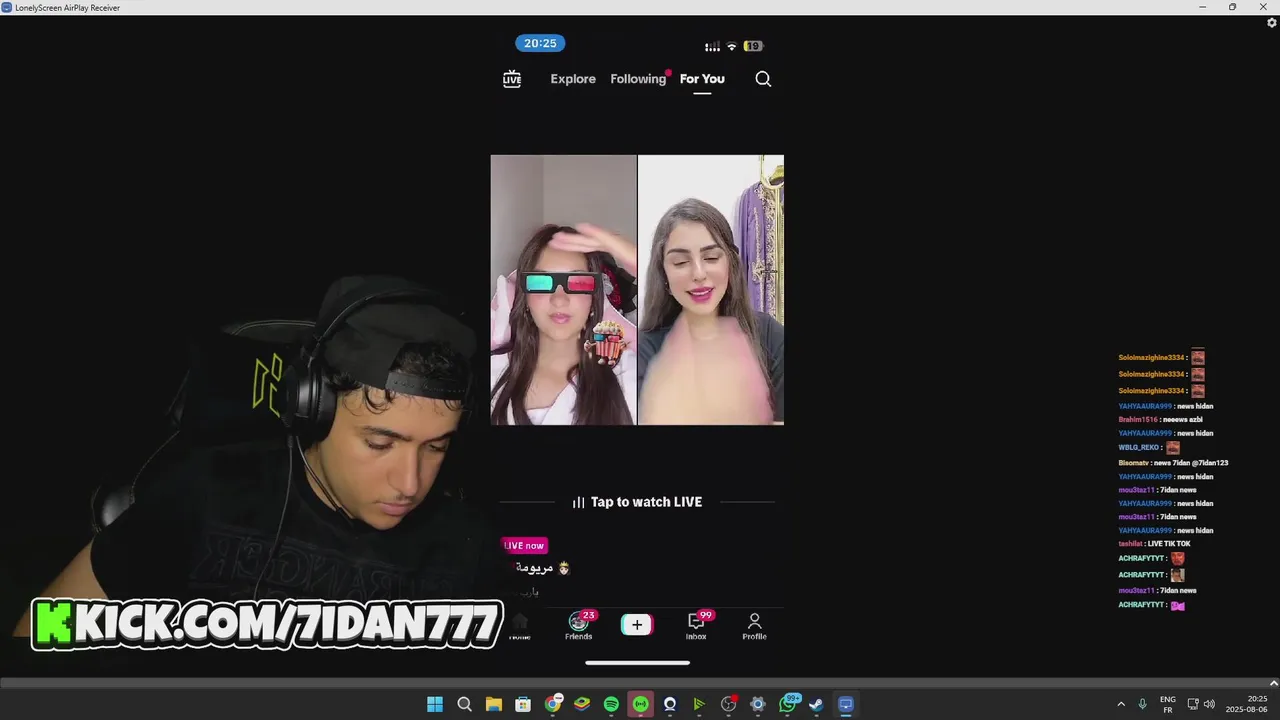
Task: Click chat message "LIVE TIK TOK"
Action: click(x=1169, y=544)
